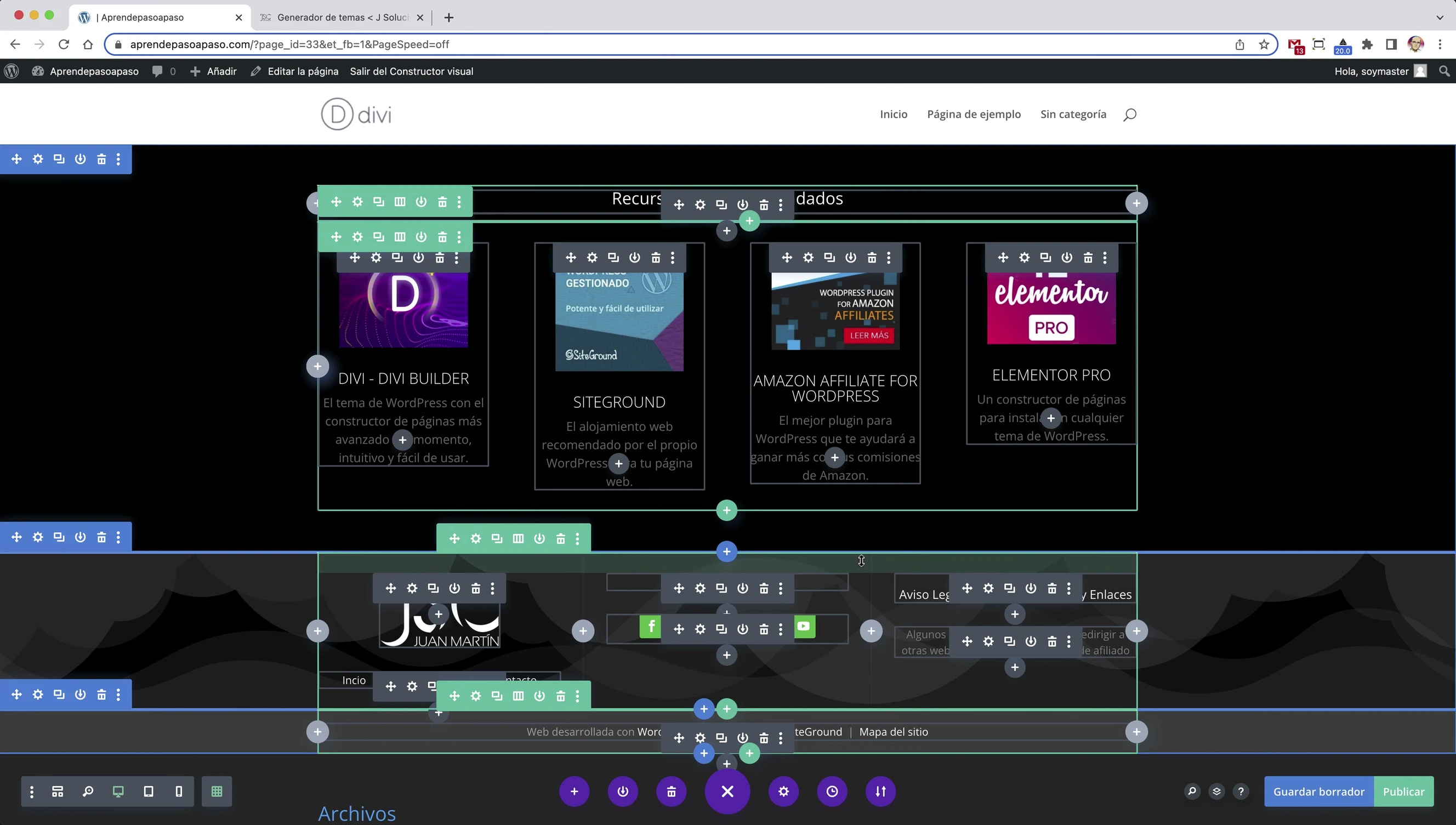
Task: Delete the four-column resources row
Action: click(x=442, y=237)
